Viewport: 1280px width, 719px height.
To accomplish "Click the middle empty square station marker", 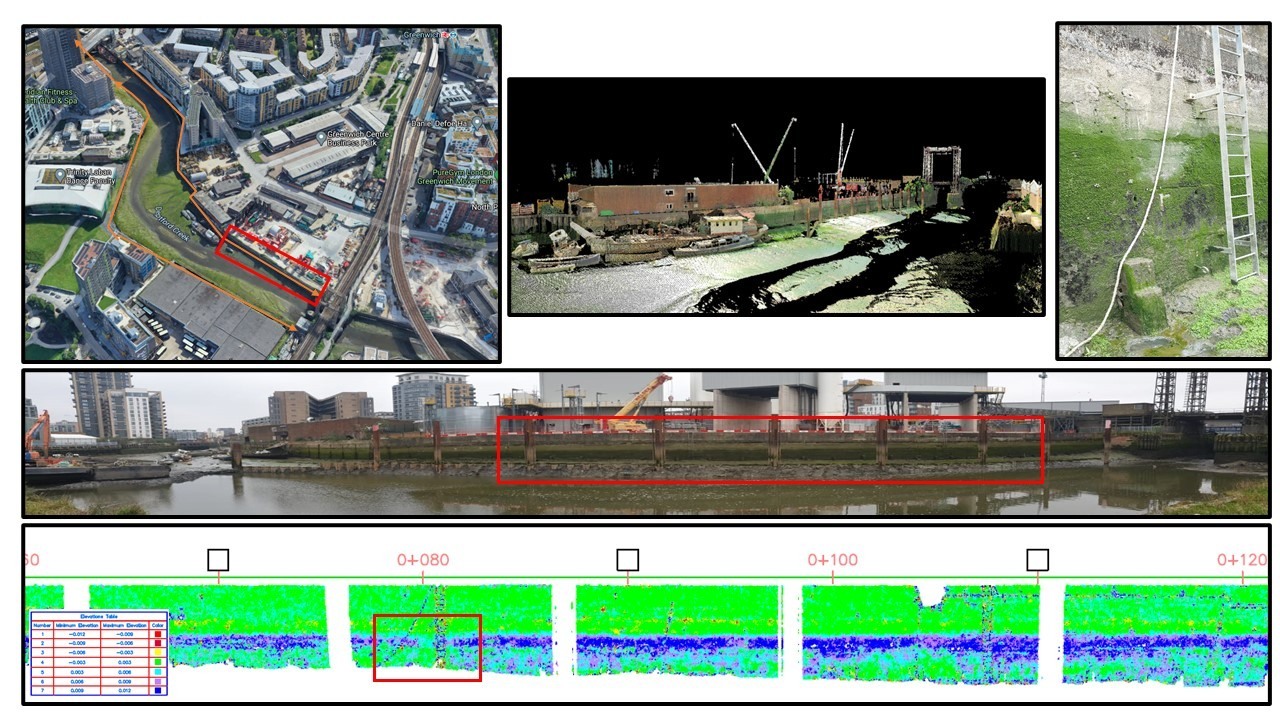I will click(627, 560).
